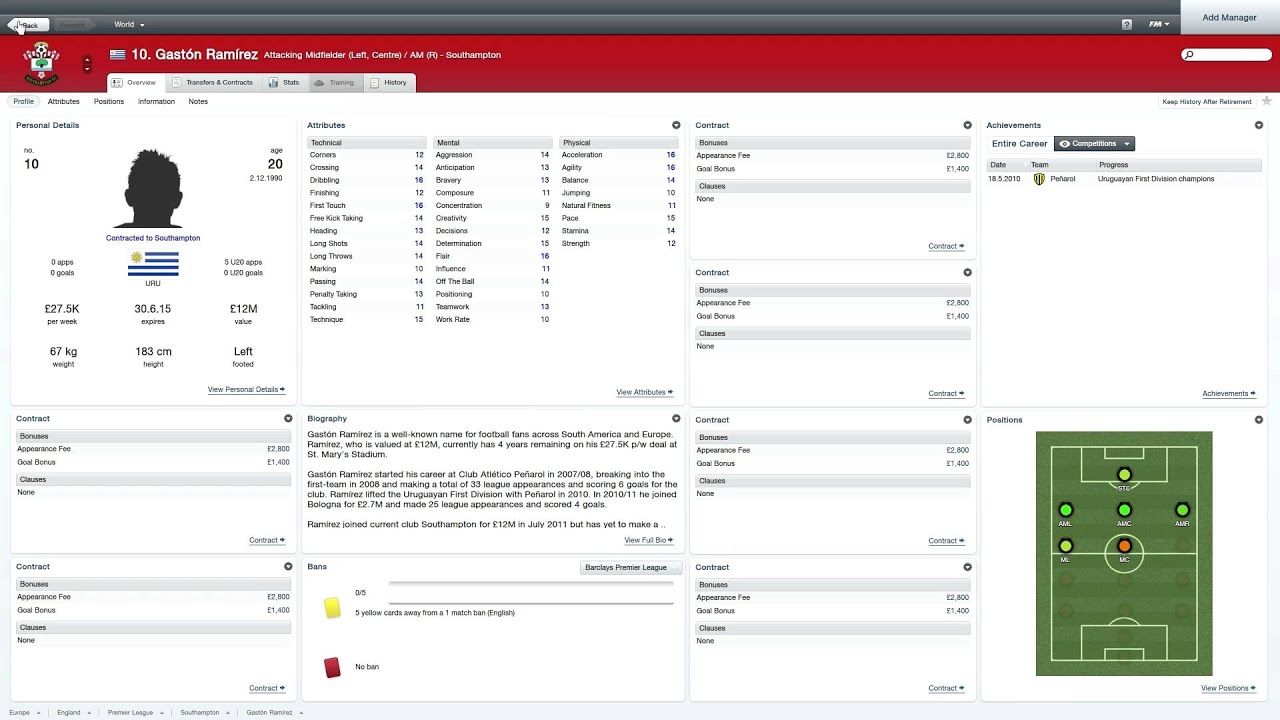Screen dimensions: 1280x720
Task: Click the Uruguay flag in Personal Details
Action: pos(153,264)
